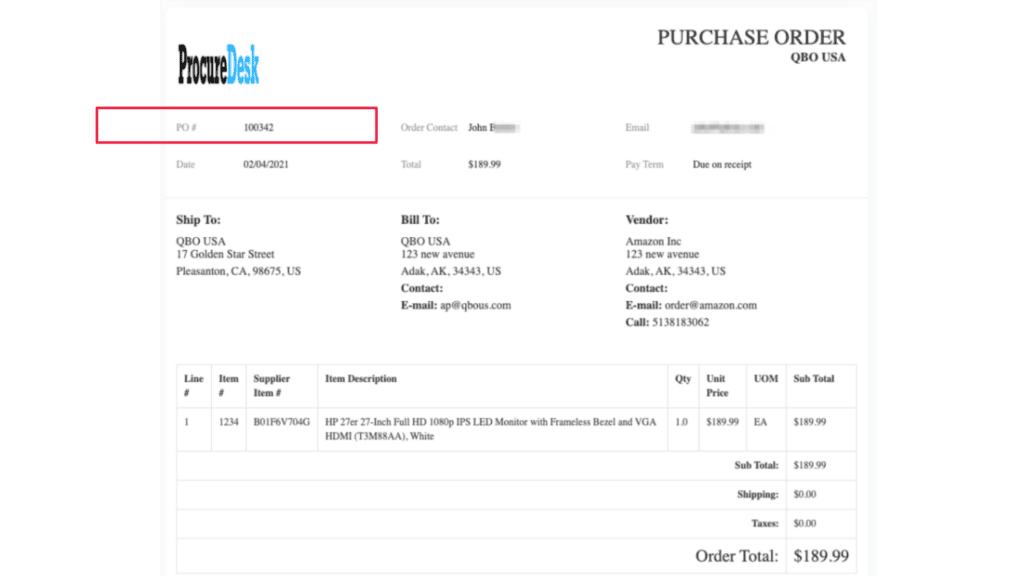Click the order date 02/04/2021
1024x576 pixels.
tap(265, 165)
